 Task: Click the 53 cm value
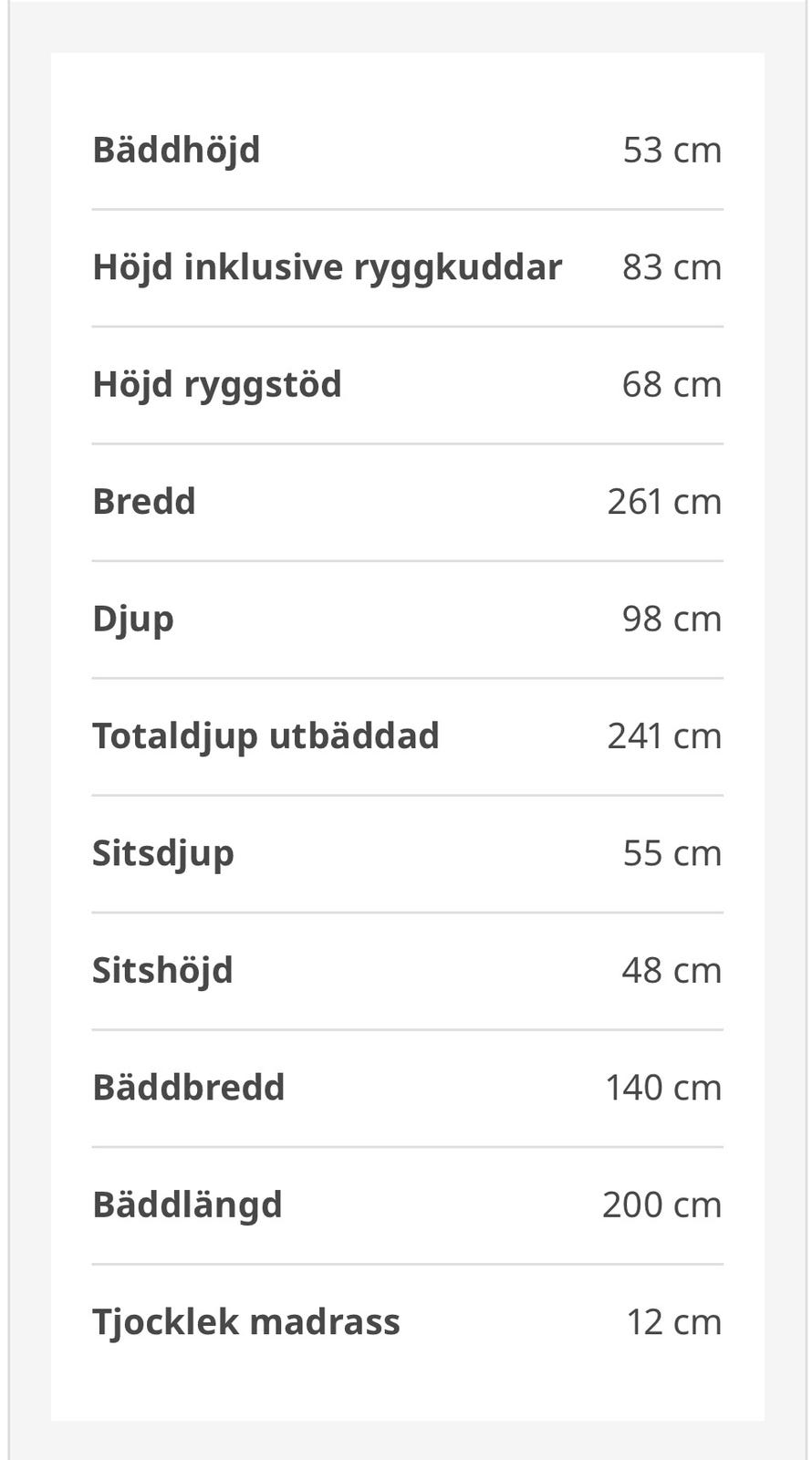point(672,151)
